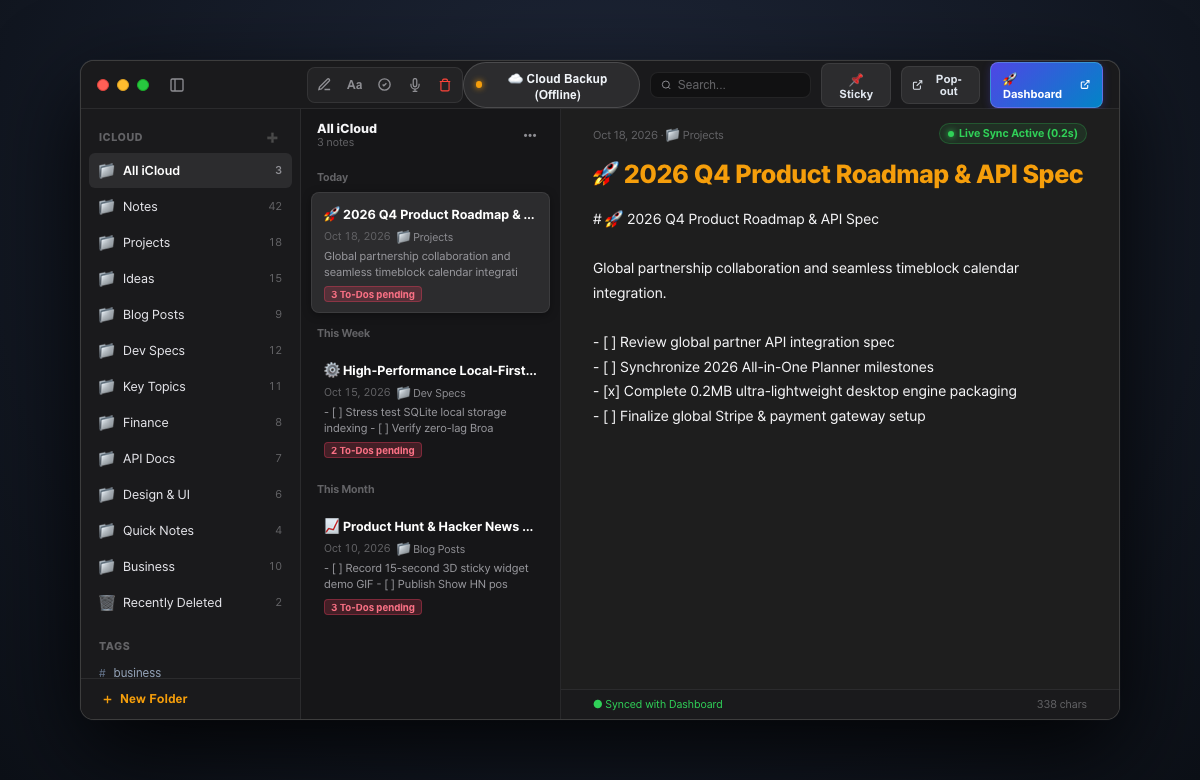Image resolution: width=1200 pixels, height=780 pixels.
Task: Click the Global partnership collaboration paragraph
Action: [x=806, y=281]
